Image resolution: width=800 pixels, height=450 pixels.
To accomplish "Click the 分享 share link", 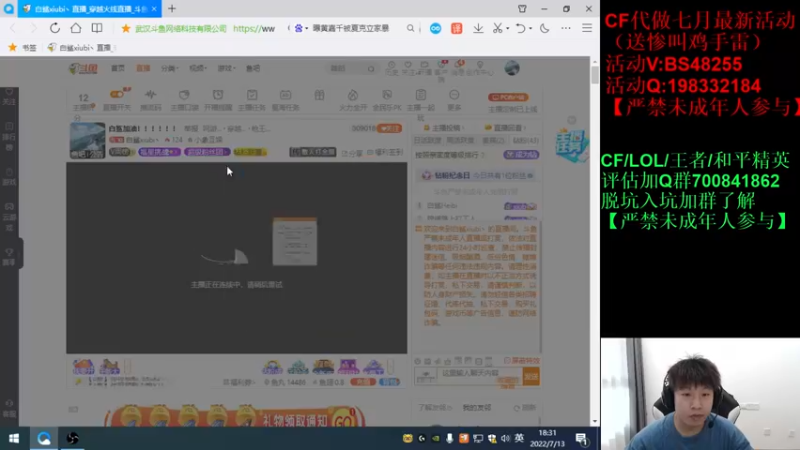I will click(x=352, y=153).
